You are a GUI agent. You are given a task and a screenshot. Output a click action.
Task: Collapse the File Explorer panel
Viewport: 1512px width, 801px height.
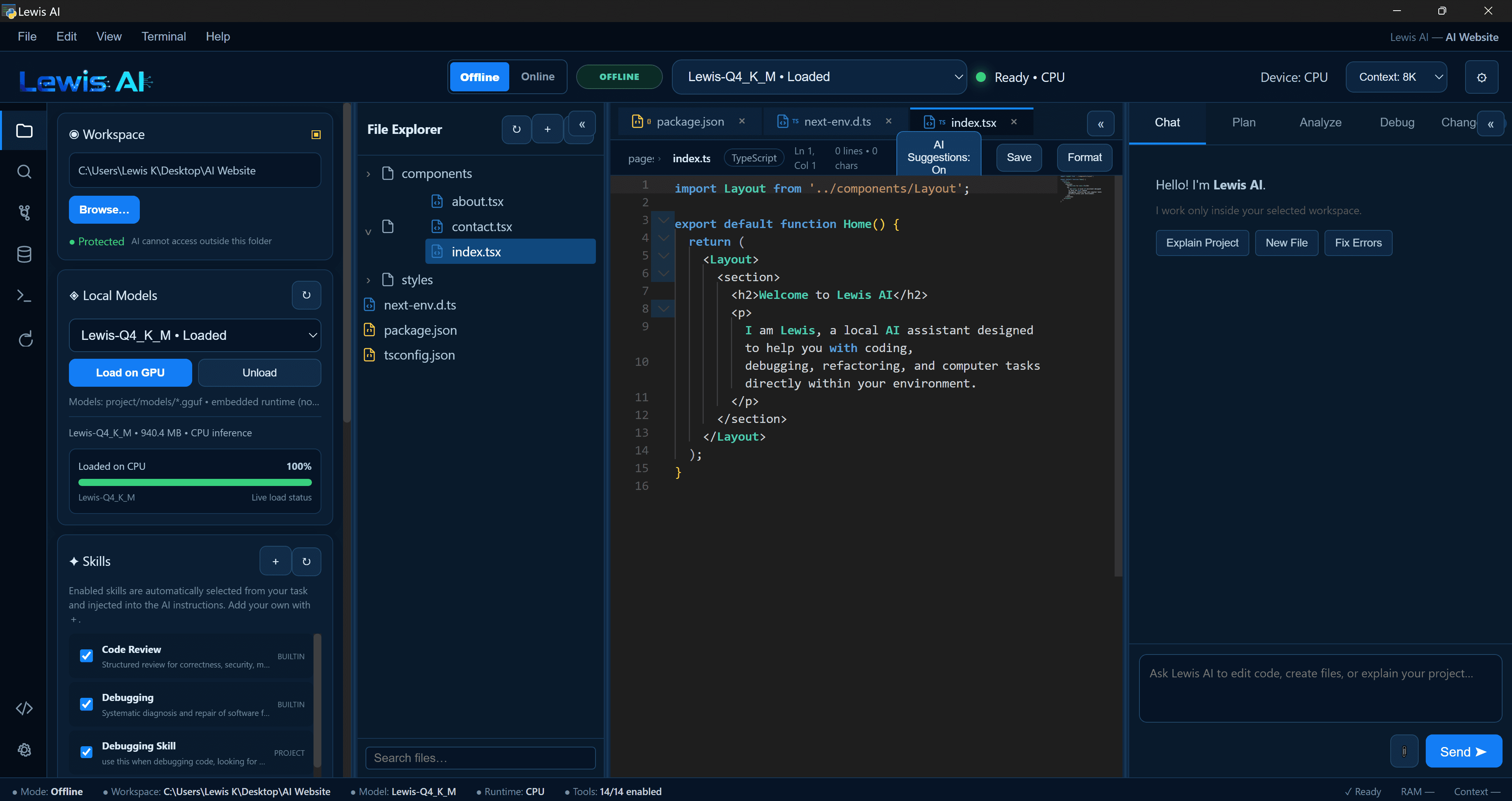click(x=582, y=125)
